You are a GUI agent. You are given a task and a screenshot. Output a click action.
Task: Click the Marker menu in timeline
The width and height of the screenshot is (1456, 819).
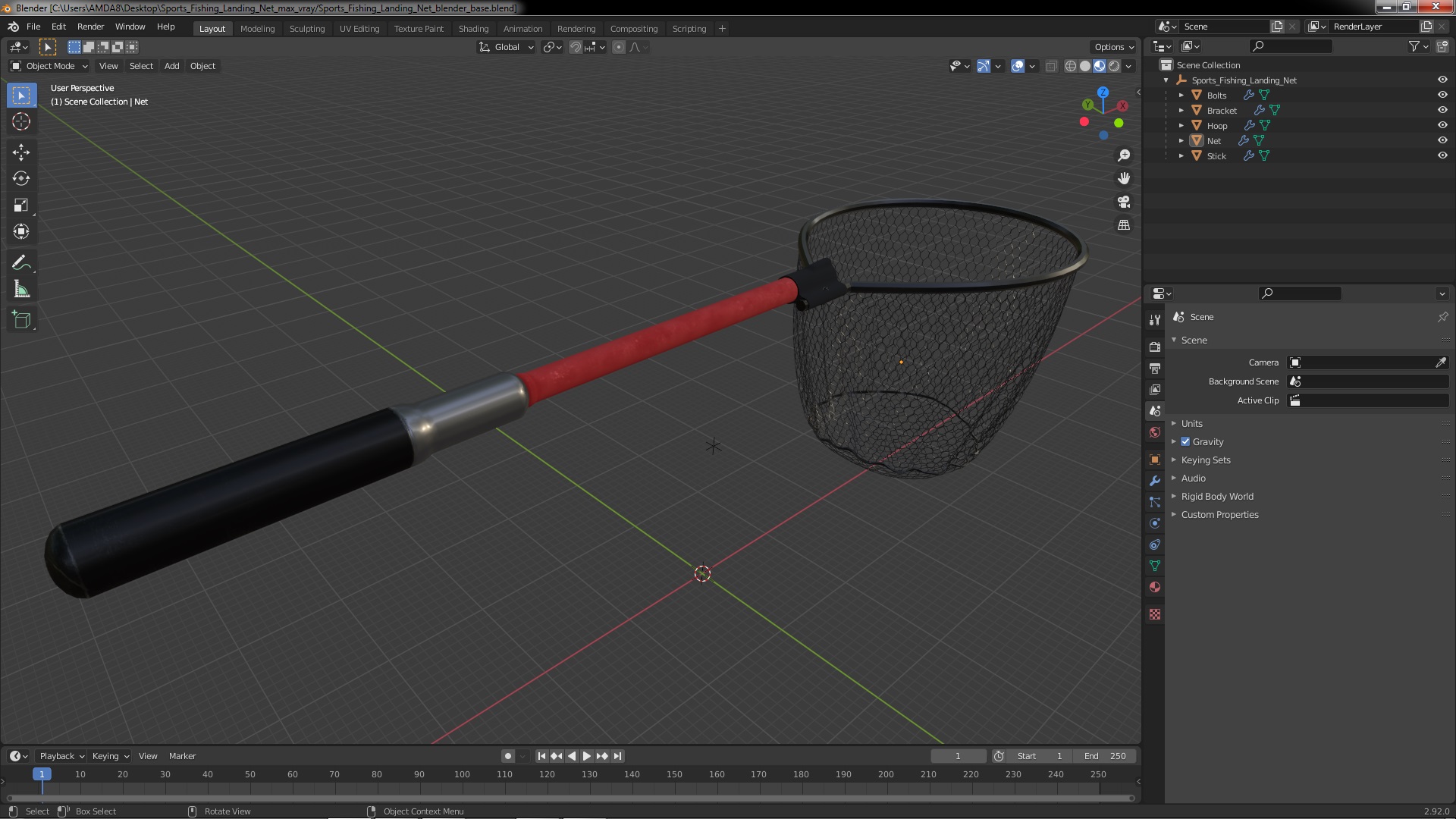point(182,756)
